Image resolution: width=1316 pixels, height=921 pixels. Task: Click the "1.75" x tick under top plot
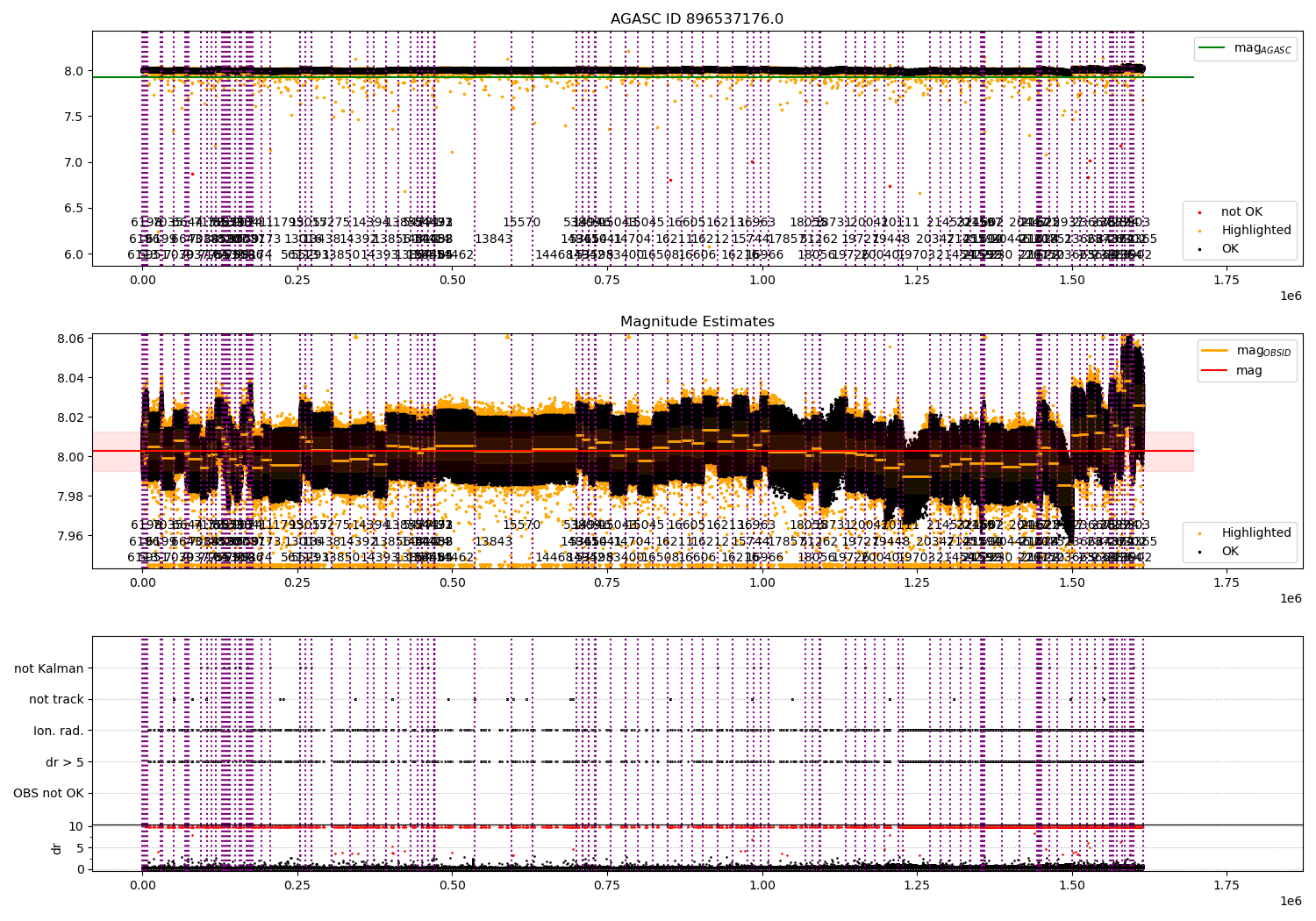[x=1227, y=280]
